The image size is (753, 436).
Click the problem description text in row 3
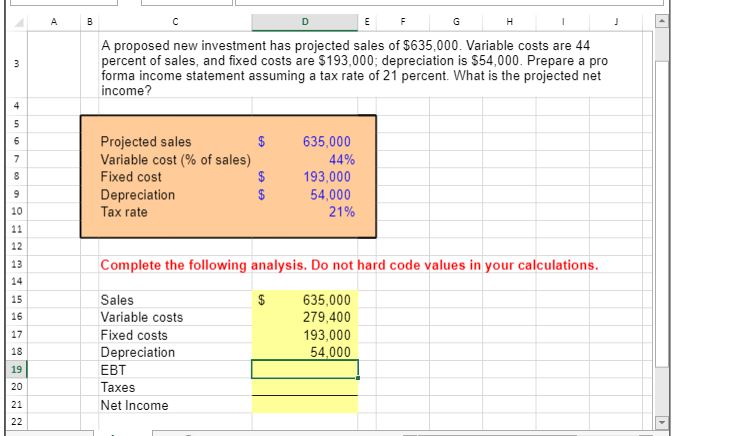click(354, 68)
